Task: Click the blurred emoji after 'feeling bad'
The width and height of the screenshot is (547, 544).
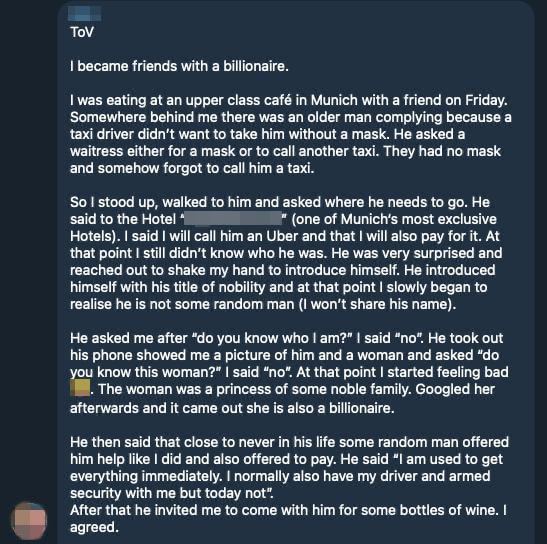Action: click(x=81, y=388)
